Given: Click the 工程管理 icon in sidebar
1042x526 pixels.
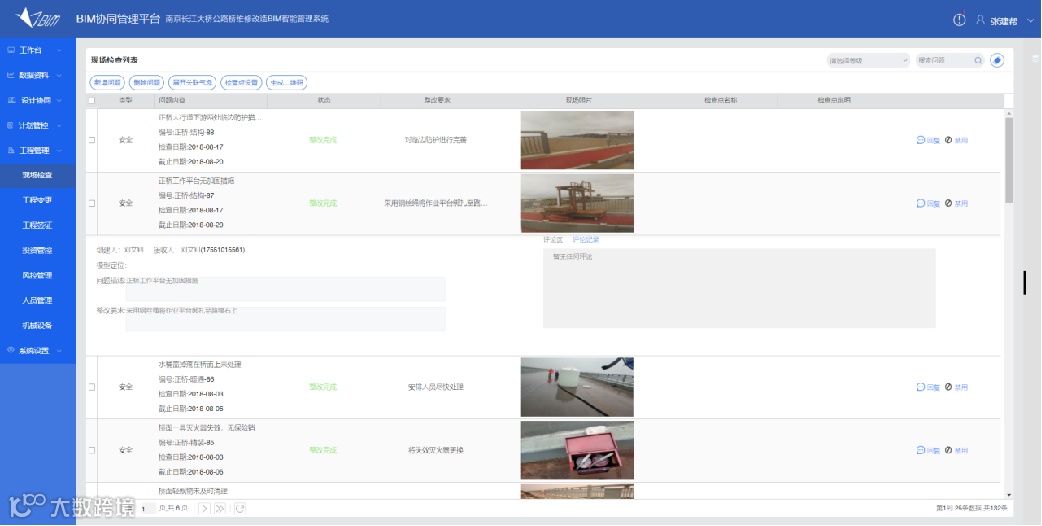Looking at the screenshot, I should pos(11,150).
